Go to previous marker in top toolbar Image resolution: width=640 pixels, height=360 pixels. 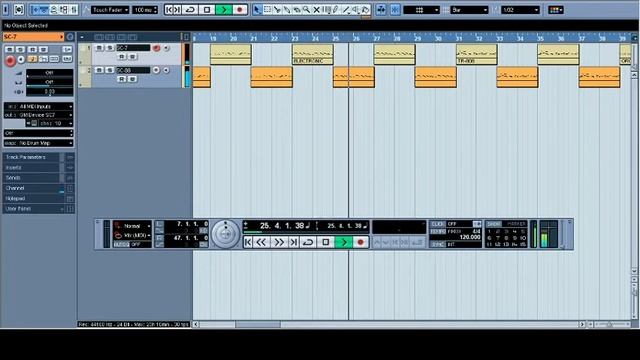coord(169,9)
